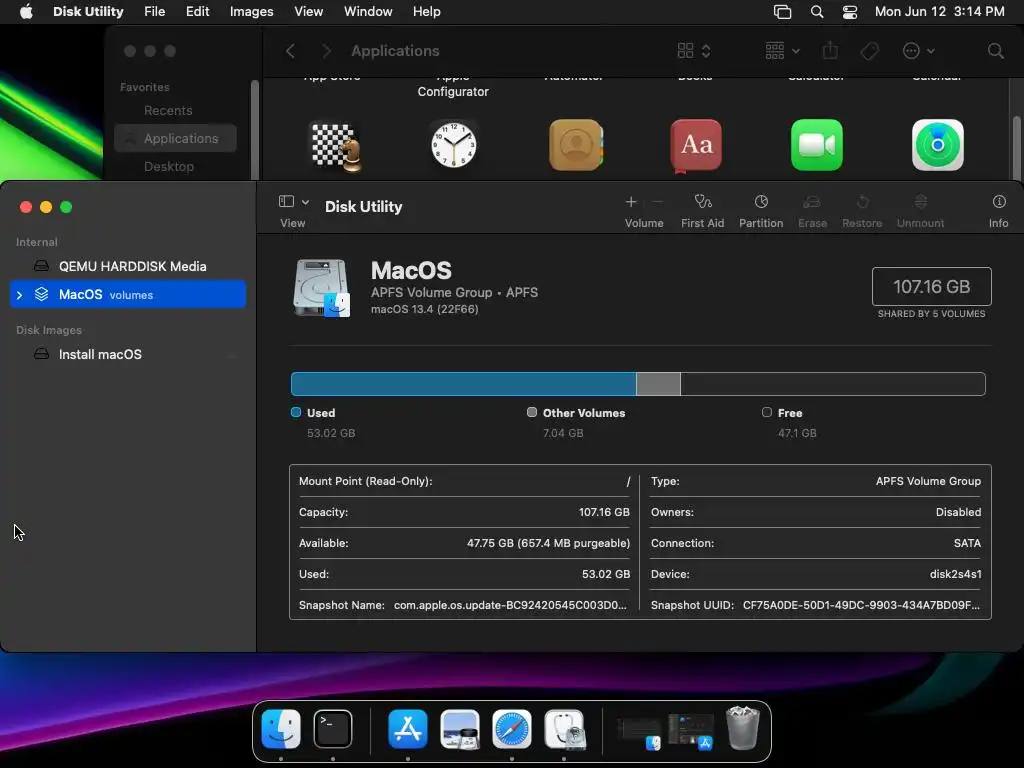Click the remove volume minus button
This screenshot has height=768, width=1024.
658,202
